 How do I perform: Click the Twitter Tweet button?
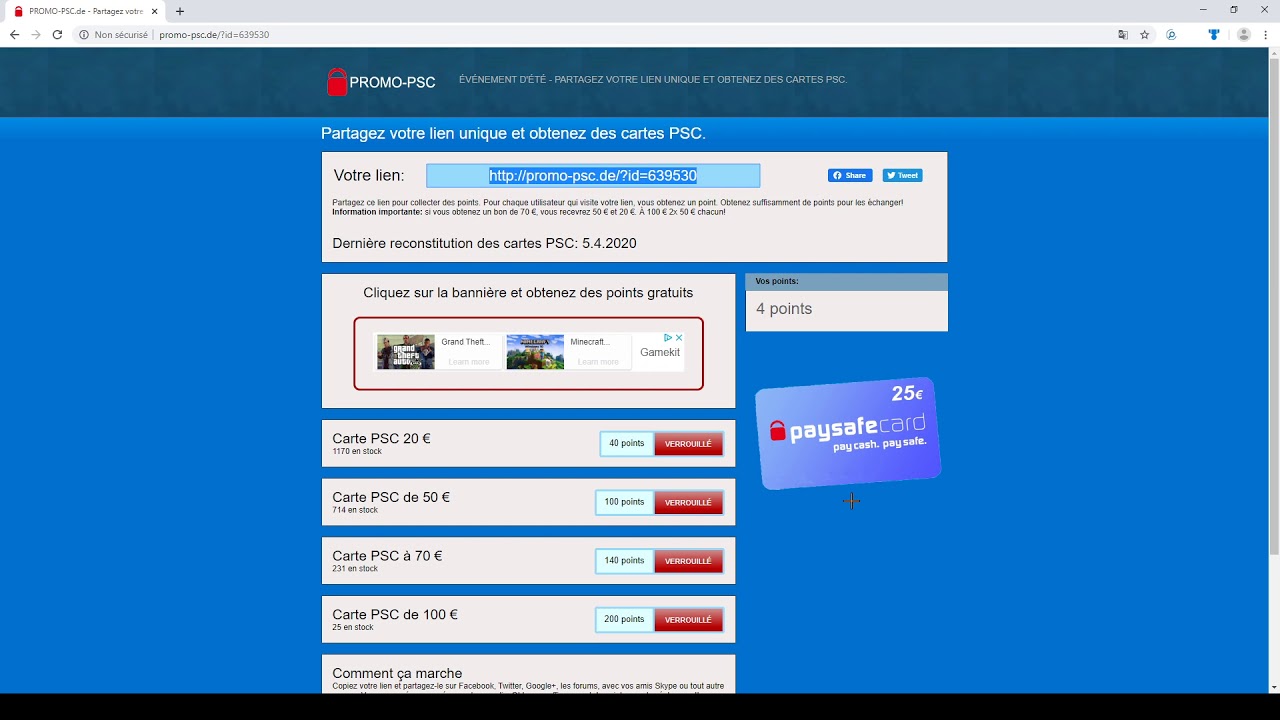[x=902, y=175]
